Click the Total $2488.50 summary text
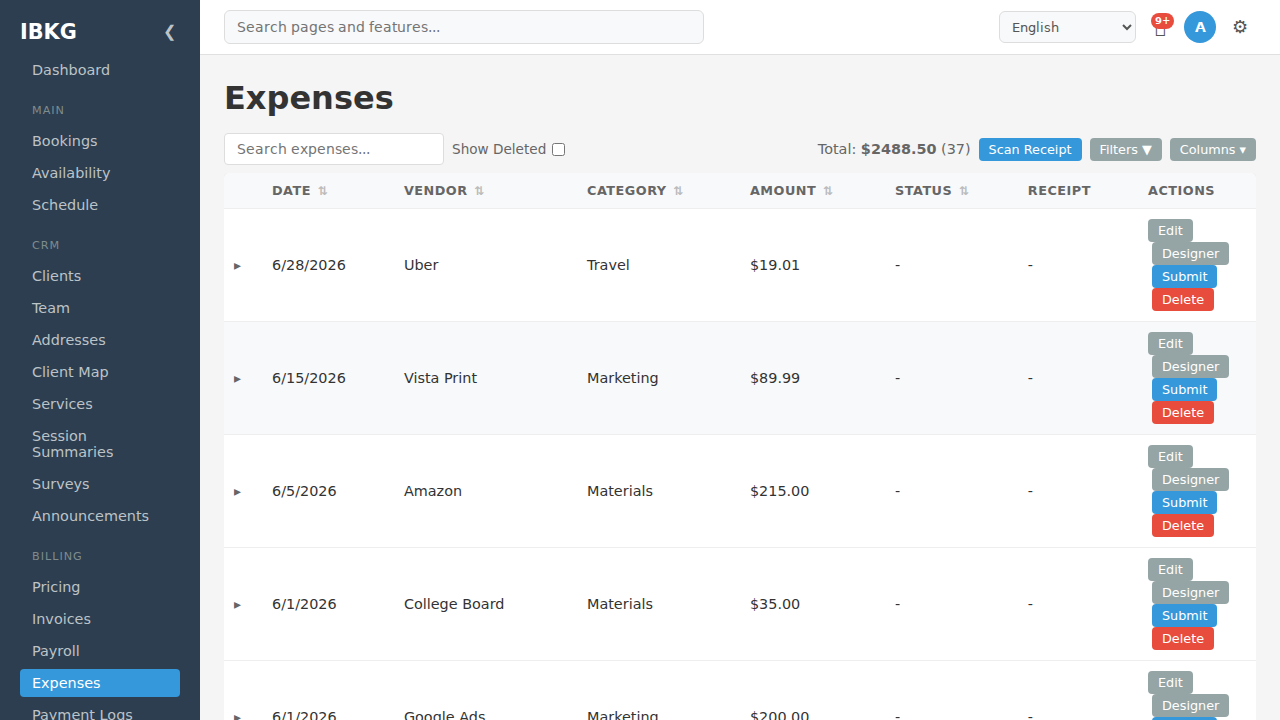Screen dimensions: 1280x720 pos(894,149)
